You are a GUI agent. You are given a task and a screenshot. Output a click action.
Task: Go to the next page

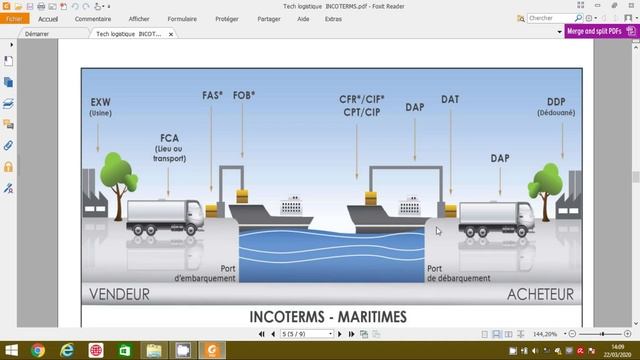pyautogui.click(x=340, y=334)
